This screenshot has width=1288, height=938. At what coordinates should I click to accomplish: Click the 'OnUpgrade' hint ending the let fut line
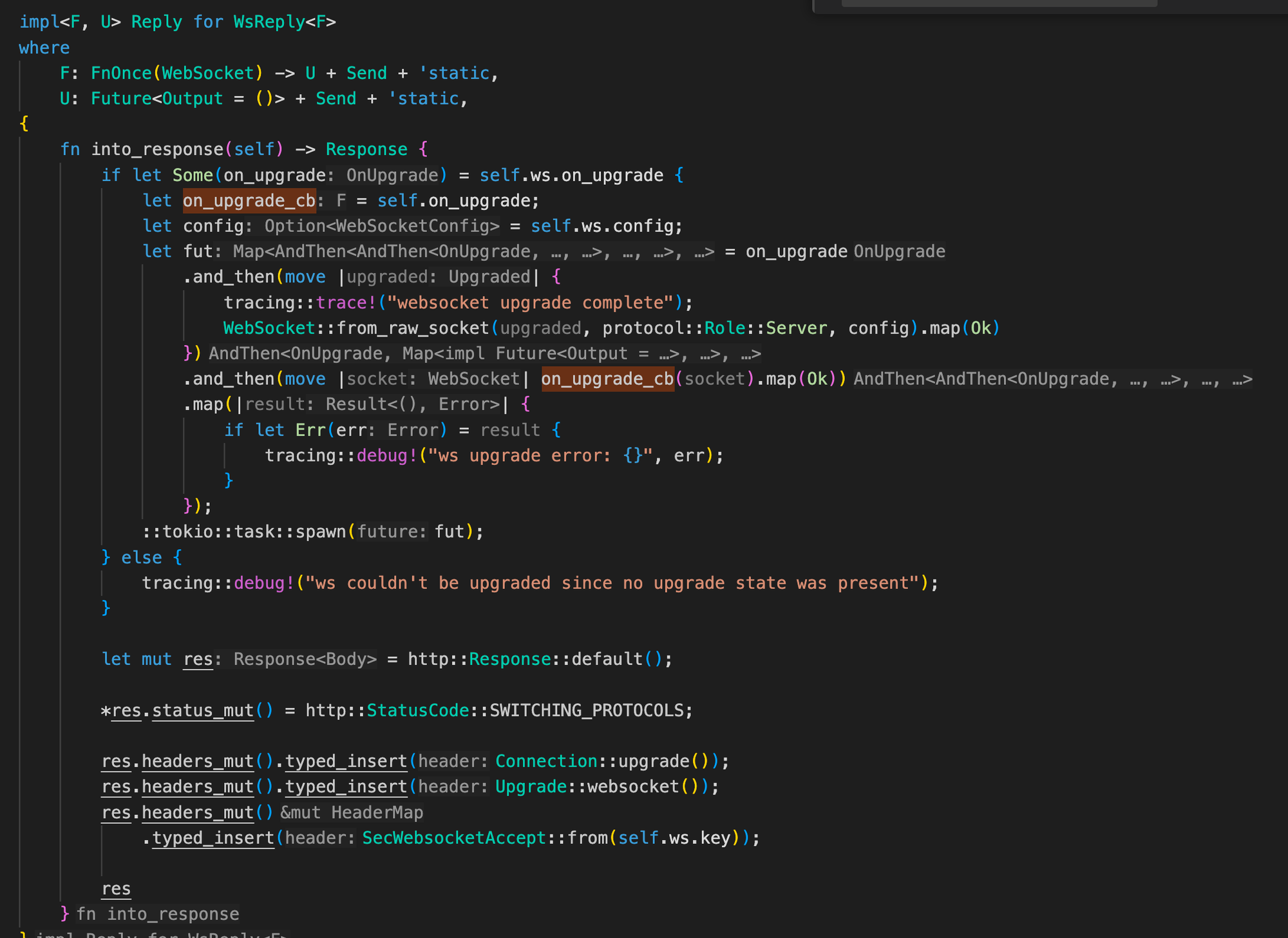click(899, 252)
